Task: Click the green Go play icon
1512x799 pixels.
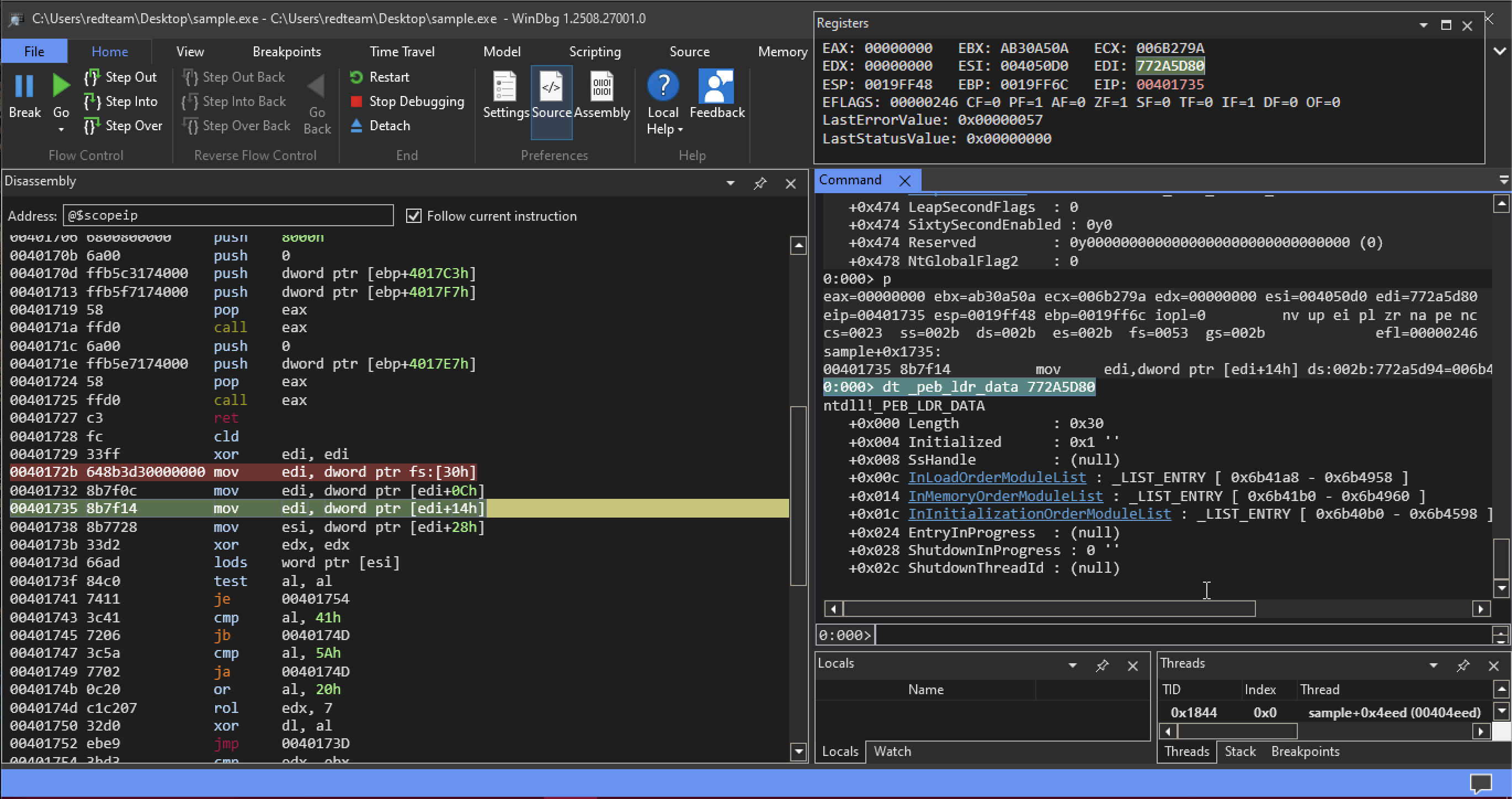Action: point(61,86)
